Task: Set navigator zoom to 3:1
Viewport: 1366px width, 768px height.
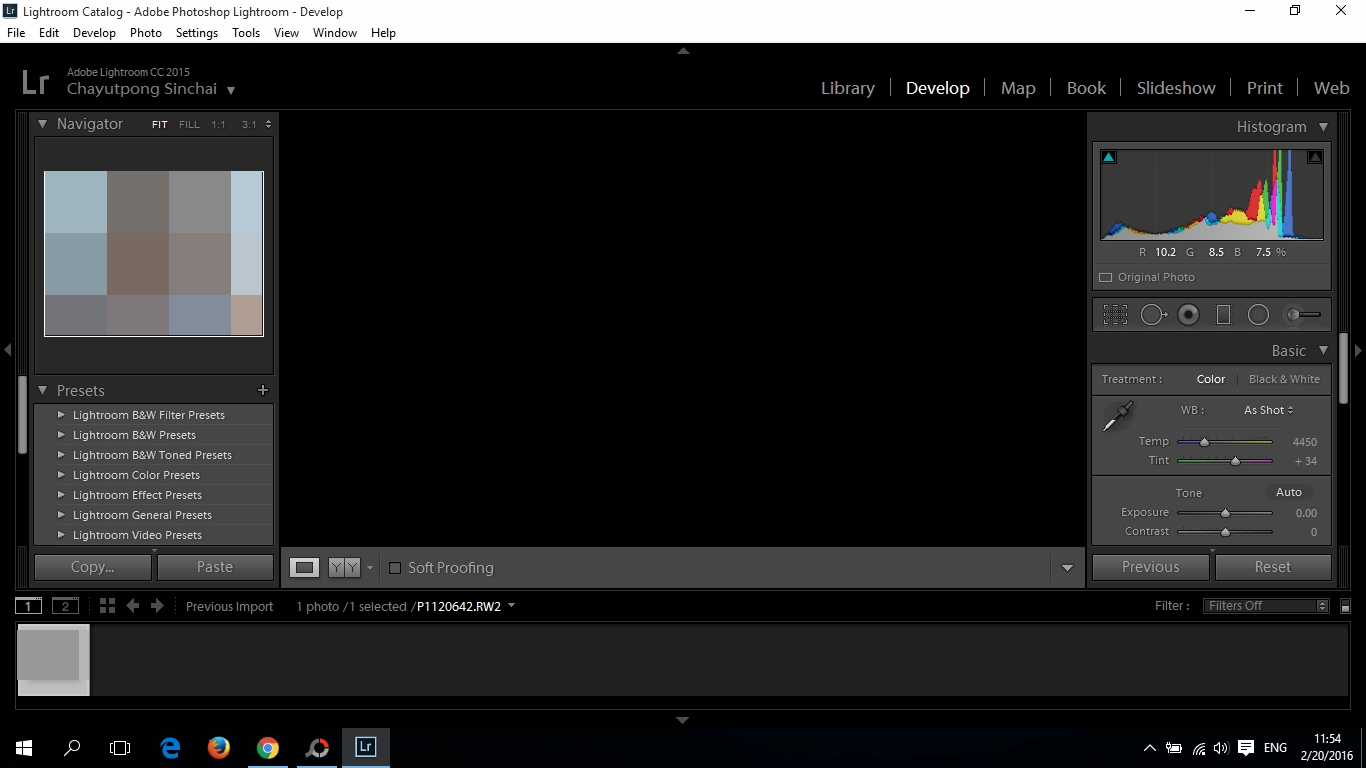Action: [249, 125]
